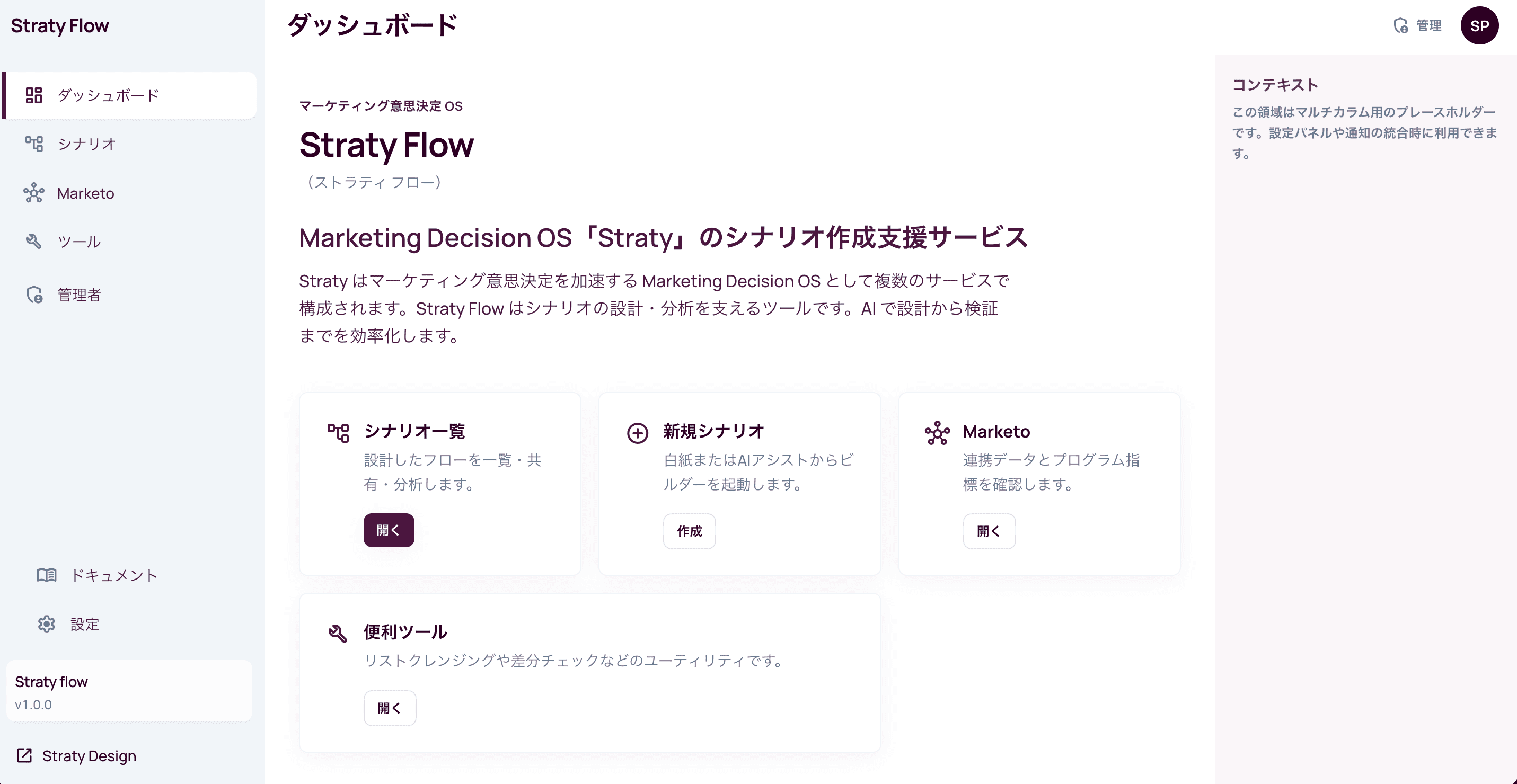Click 開く button on 便利ツール card
Viewport: 1517px width, 784px height.
pos(389,708)
